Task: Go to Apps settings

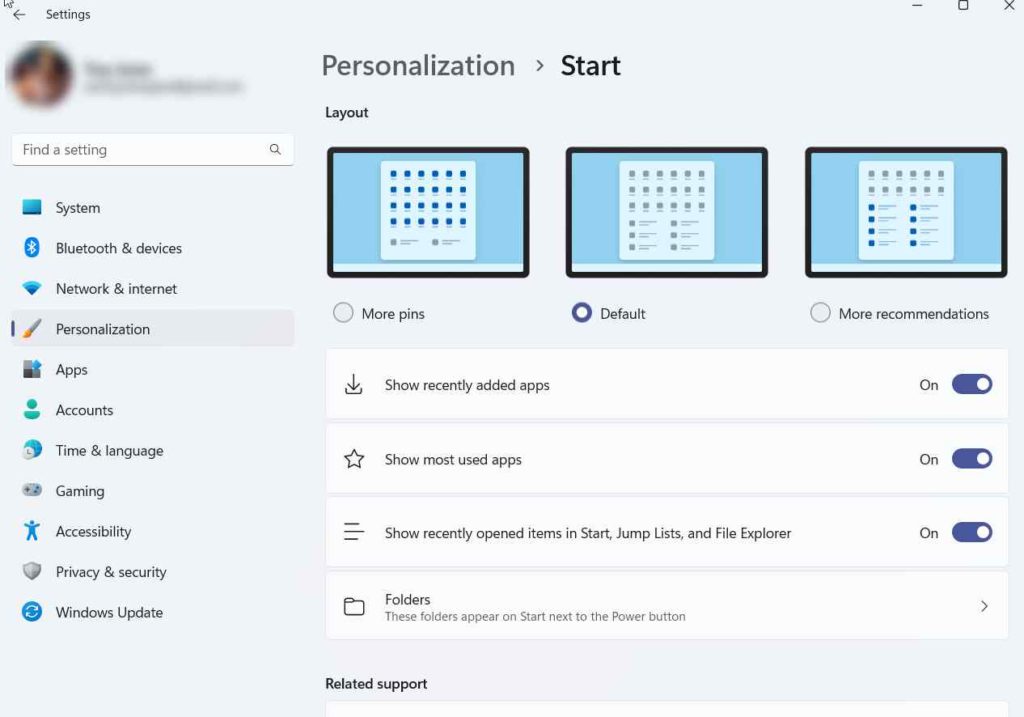Action: coord(153,370)
